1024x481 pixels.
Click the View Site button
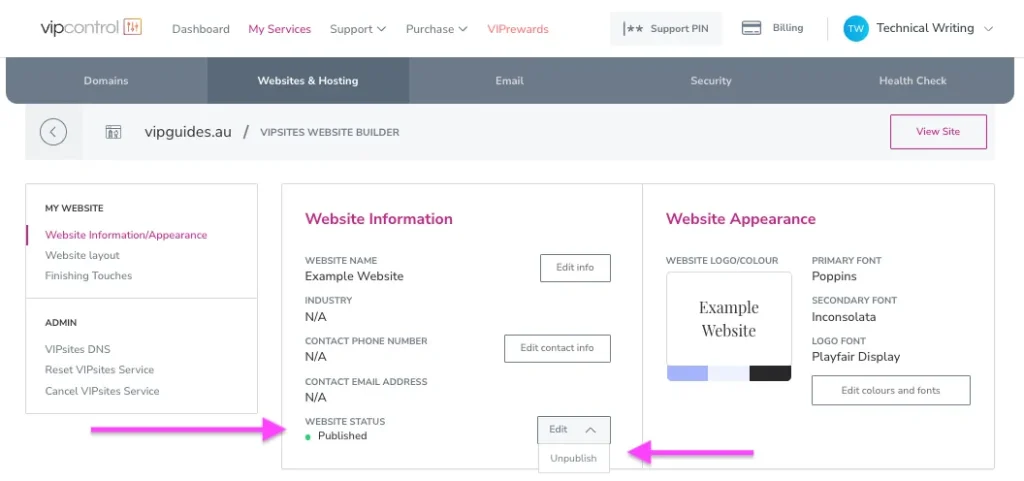[x=938, y=132]
